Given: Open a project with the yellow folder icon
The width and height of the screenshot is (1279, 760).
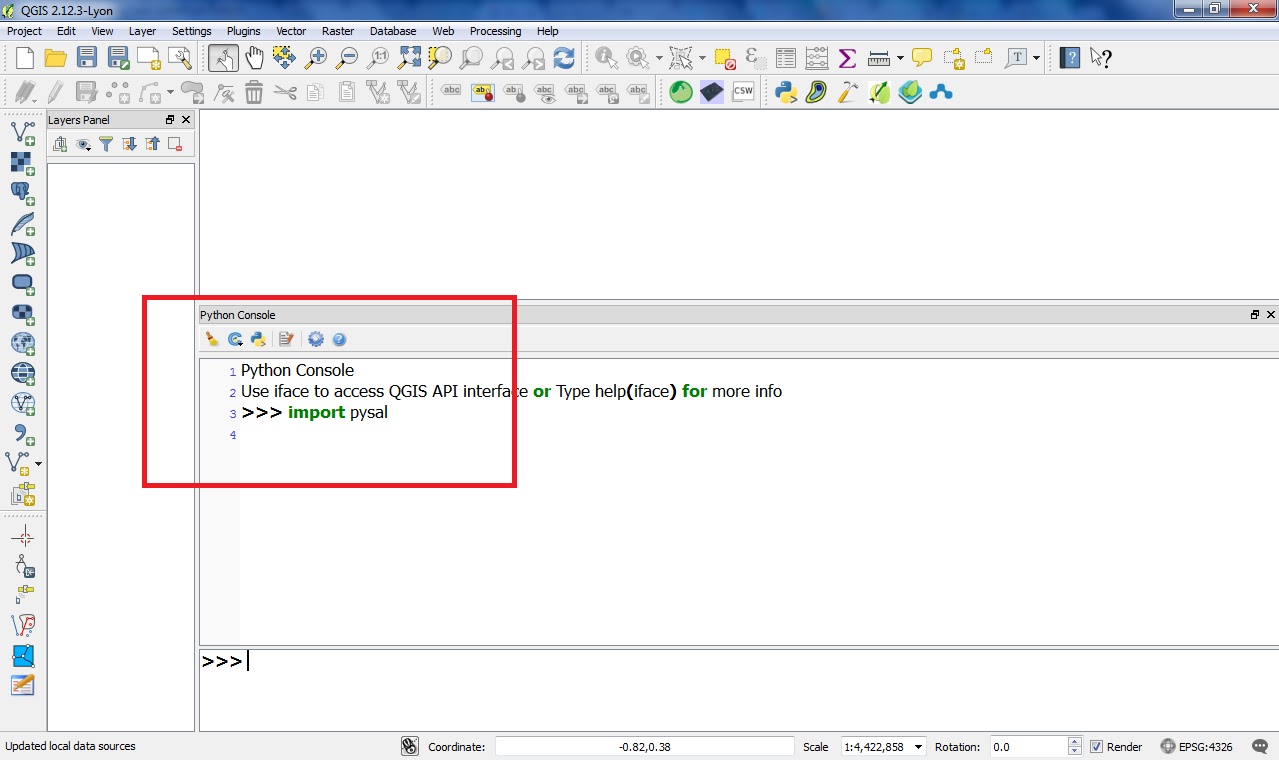Looking at the screenshot, I should point(55,58).
